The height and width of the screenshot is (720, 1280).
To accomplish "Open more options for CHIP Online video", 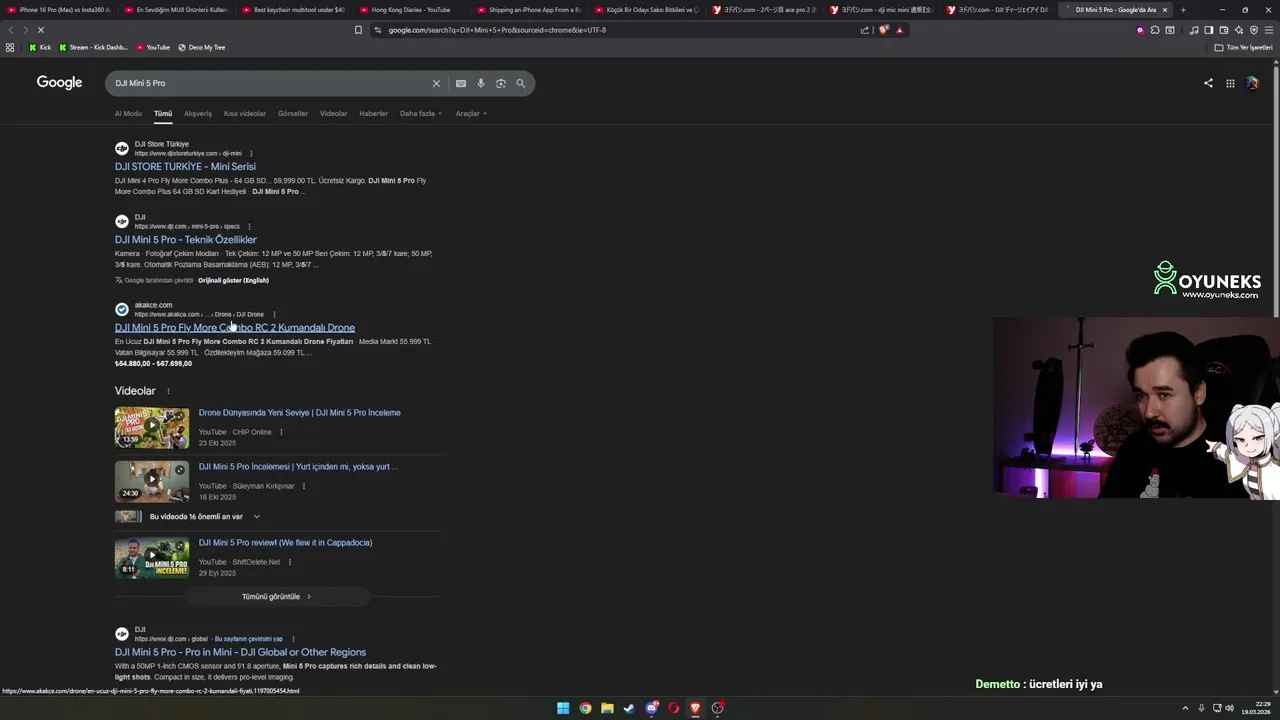I will (281, 432).
